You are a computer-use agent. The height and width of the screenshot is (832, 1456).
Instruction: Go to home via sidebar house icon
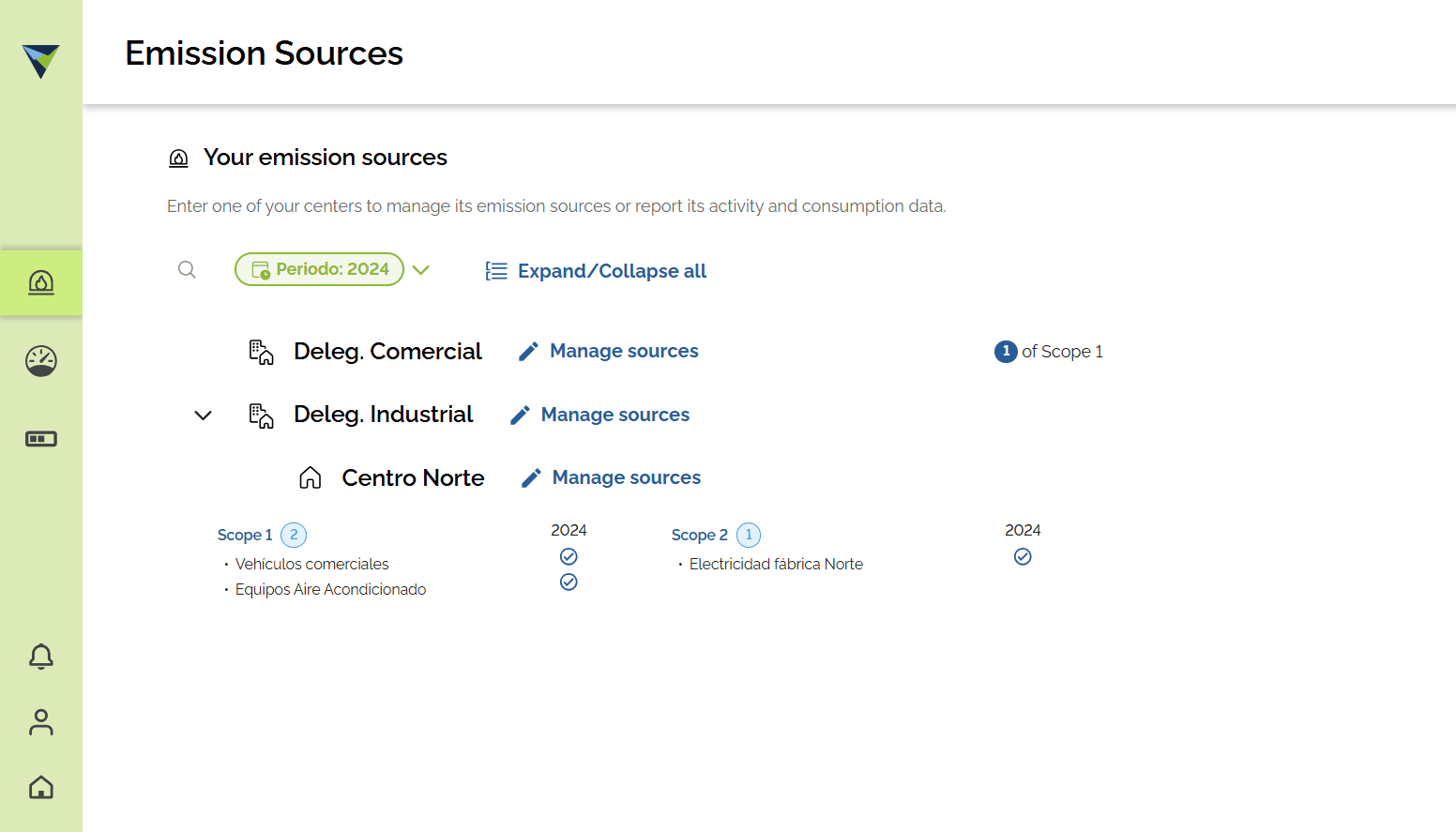tap(41, 787)
